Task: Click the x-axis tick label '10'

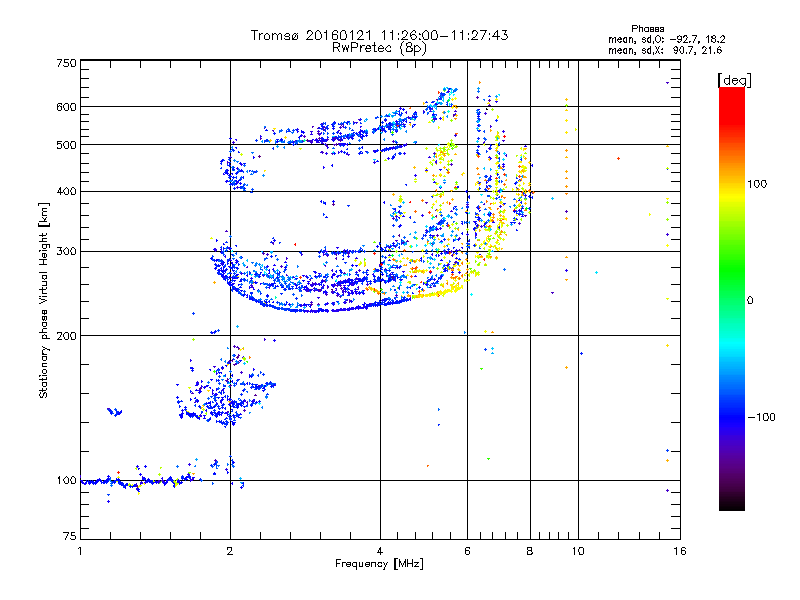Action: tap(578, 551)
